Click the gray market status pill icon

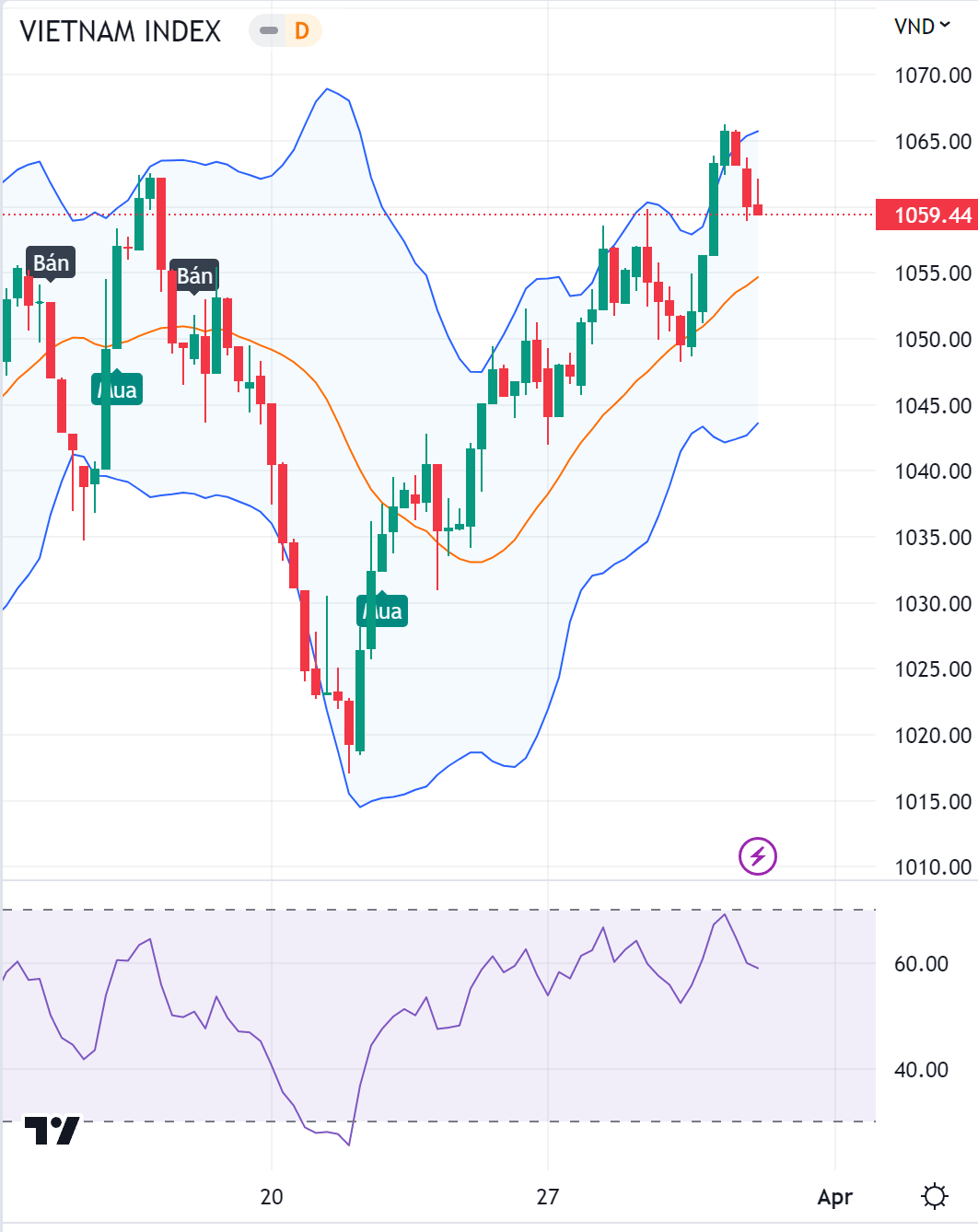pyautogui.click(x=269, y=31)
